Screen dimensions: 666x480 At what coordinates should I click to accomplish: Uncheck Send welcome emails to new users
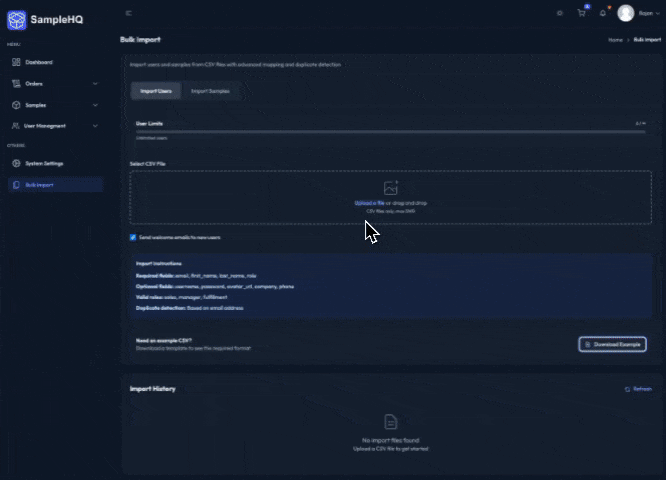tap(133, 237)
